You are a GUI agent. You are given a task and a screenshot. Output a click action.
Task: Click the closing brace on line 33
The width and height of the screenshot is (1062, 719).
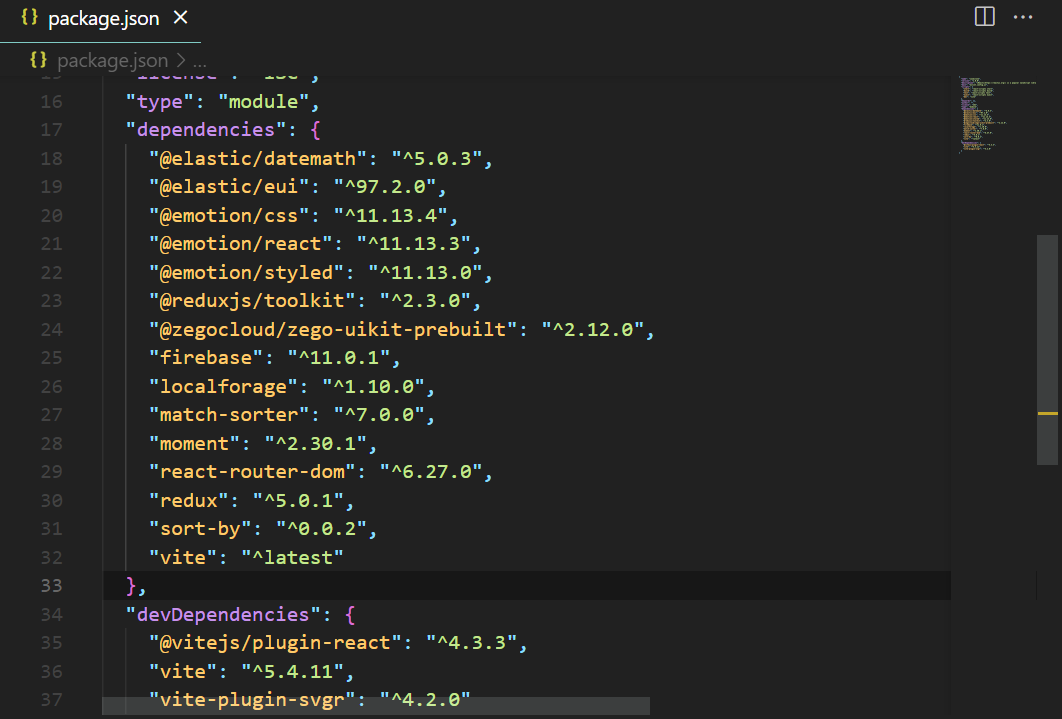[x=132, y=586]
